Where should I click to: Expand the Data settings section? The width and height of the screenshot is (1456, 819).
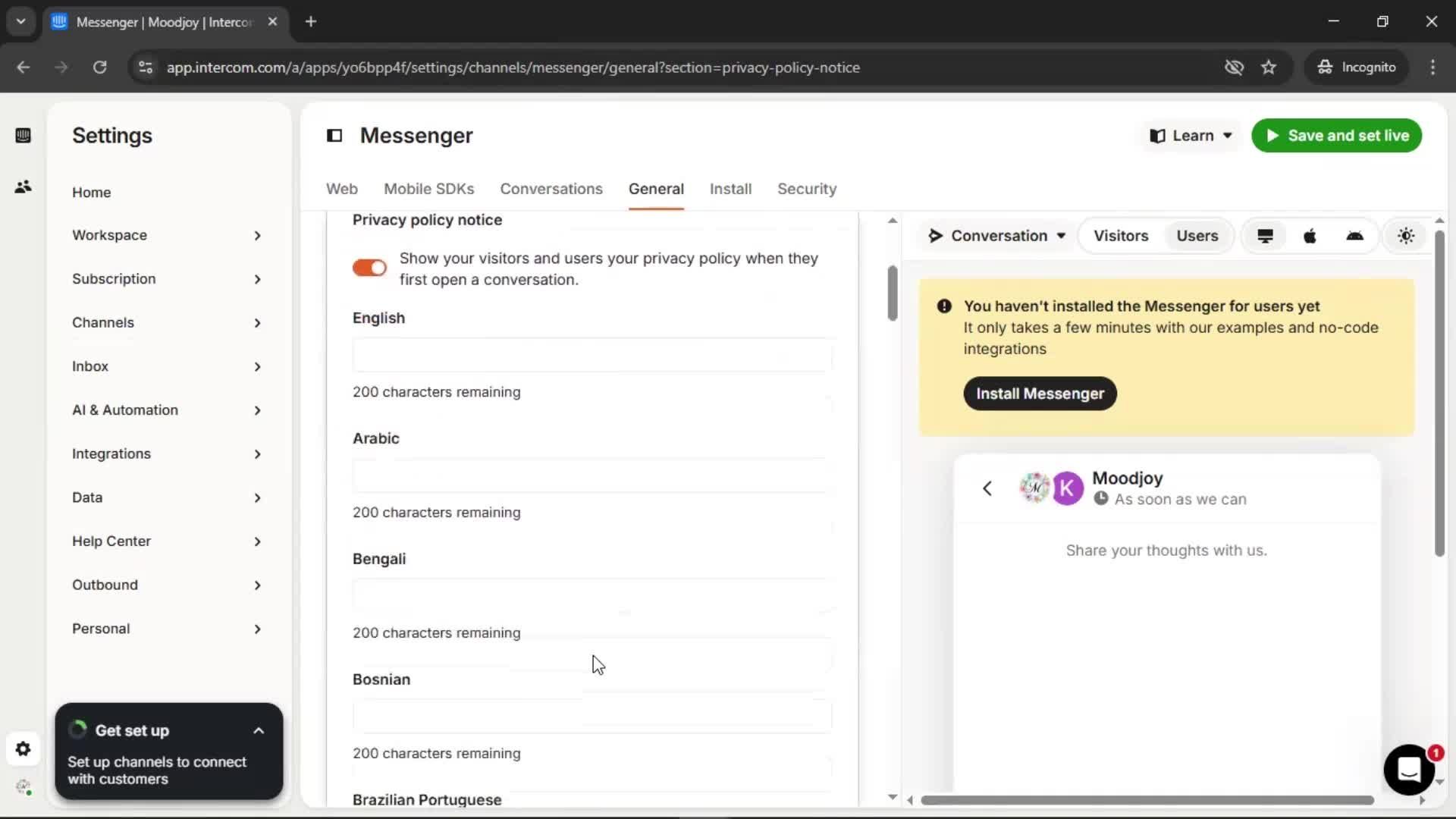[x=167, y=498]
